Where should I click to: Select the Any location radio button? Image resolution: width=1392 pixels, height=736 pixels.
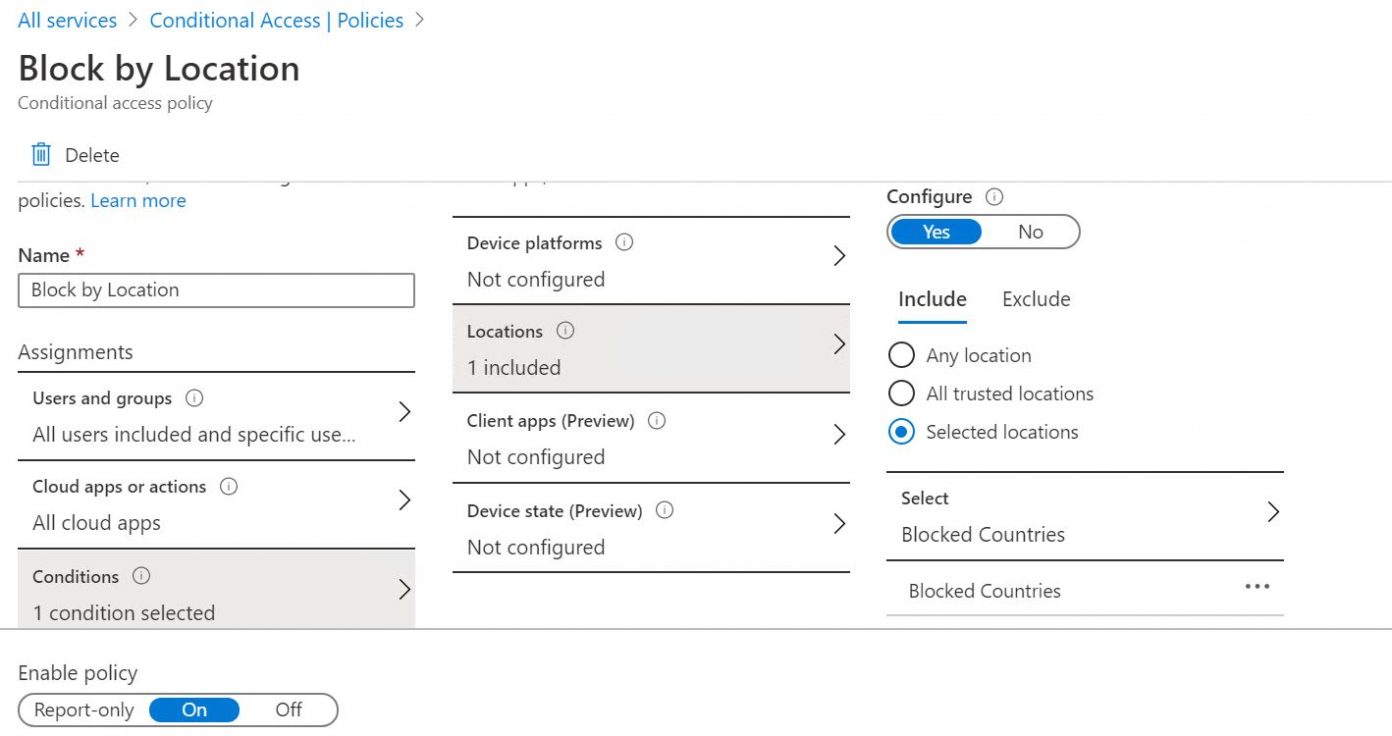click(902, 355)
